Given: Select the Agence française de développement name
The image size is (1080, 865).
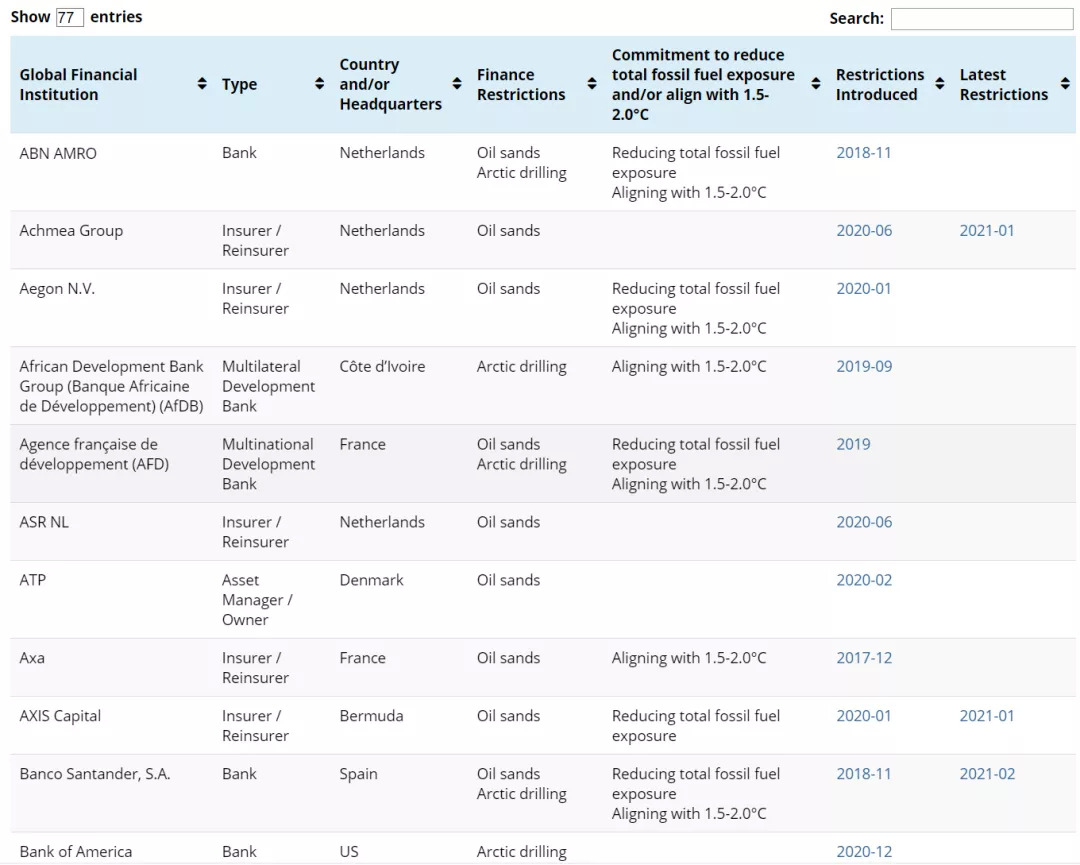Looking at the screenshot, I should pos(94,454).
